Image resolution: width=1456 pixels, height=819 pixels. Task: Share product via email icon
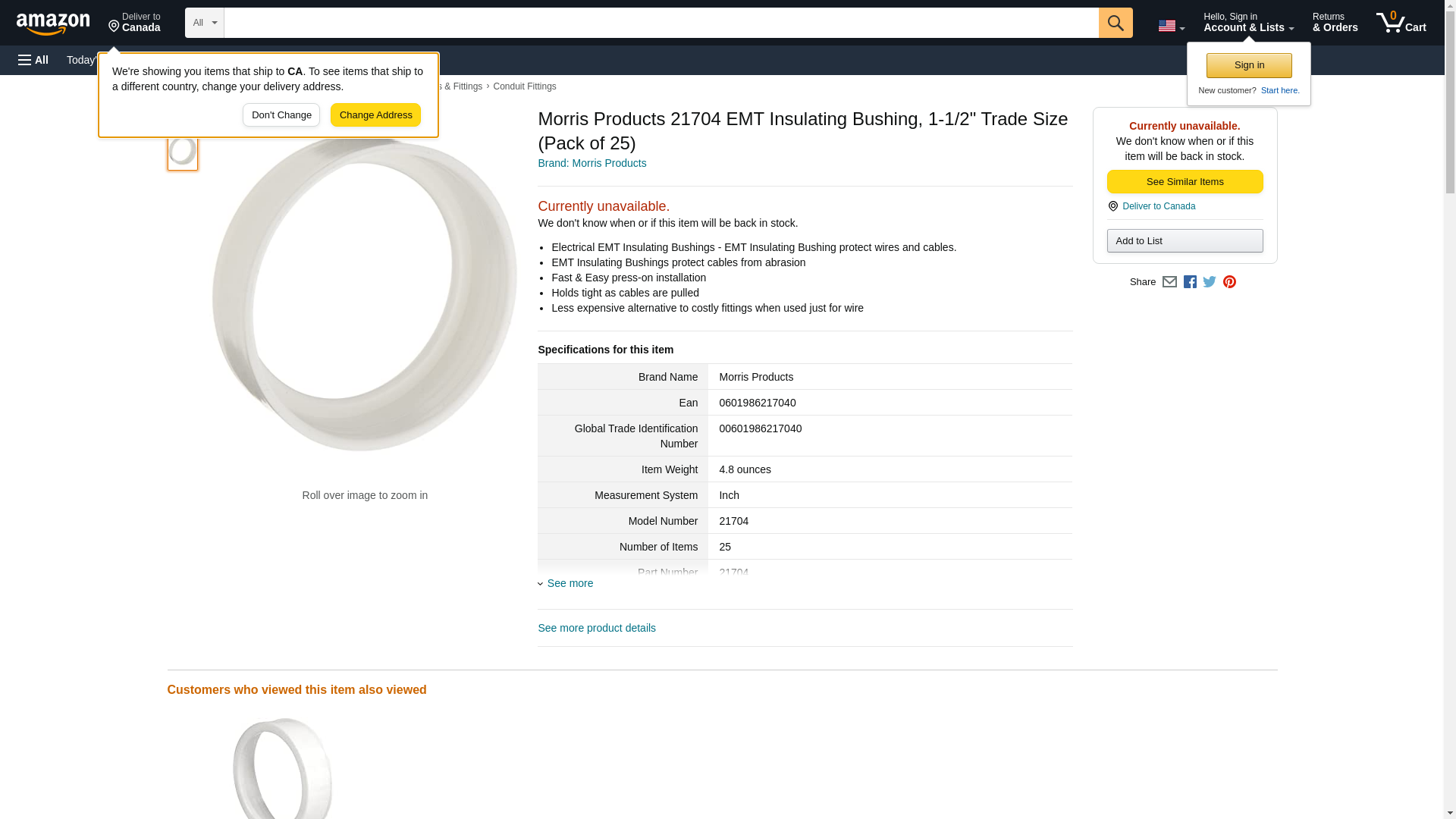click(x=1169, y=282)
